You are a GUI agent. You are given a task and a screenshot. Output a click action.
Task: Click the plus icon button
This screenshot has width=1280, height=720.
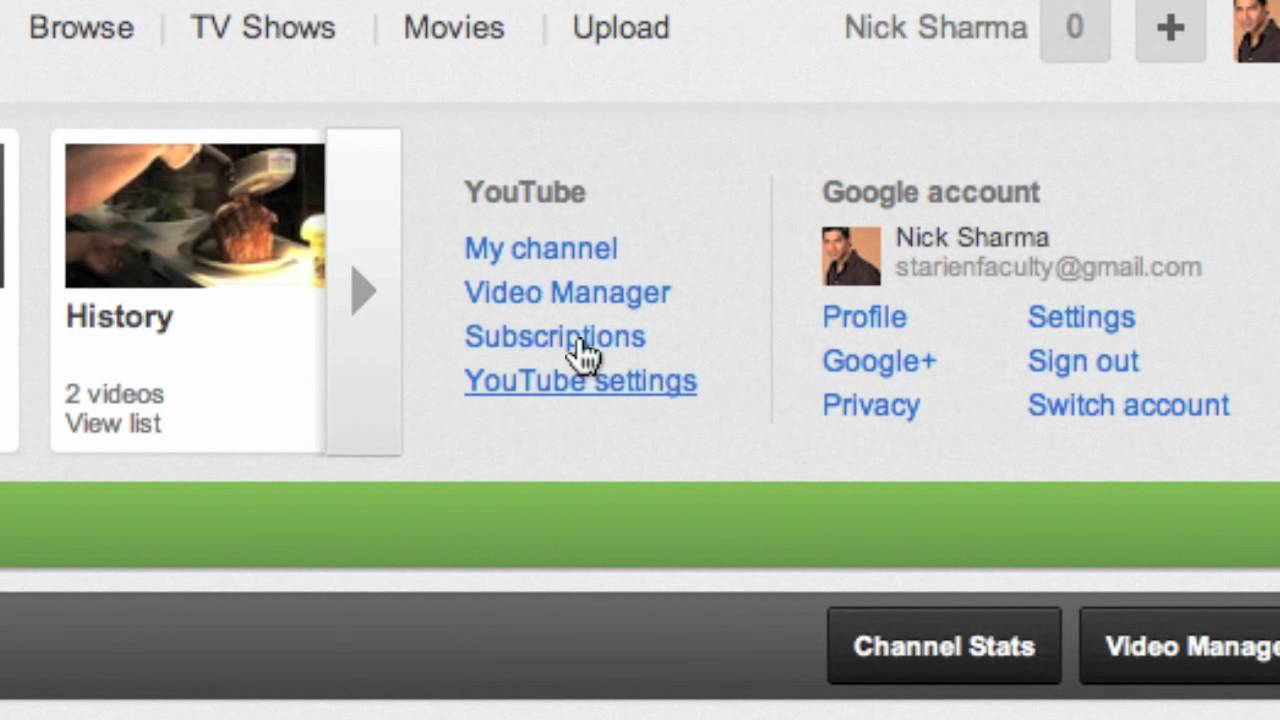point(1171,29)
